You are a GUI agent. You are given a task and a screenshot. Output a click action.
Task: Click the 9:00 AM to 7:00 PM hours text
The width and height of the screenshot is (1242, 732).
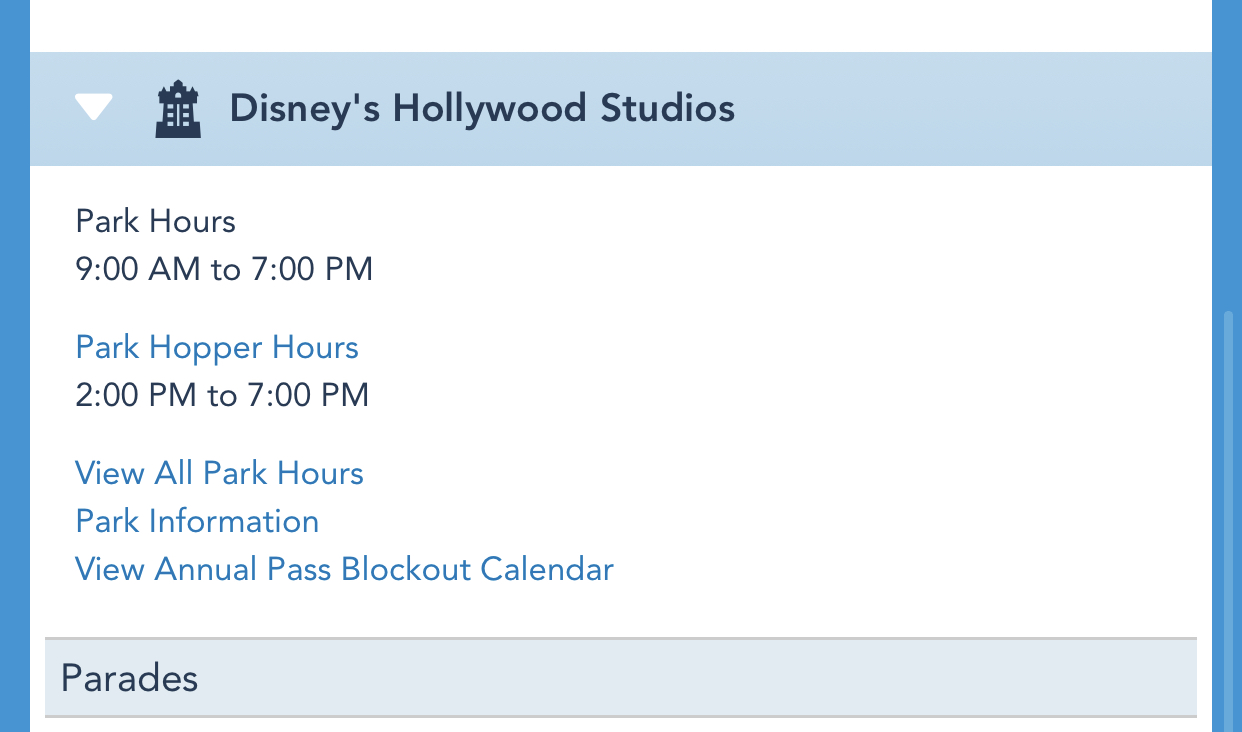[224, 269]
